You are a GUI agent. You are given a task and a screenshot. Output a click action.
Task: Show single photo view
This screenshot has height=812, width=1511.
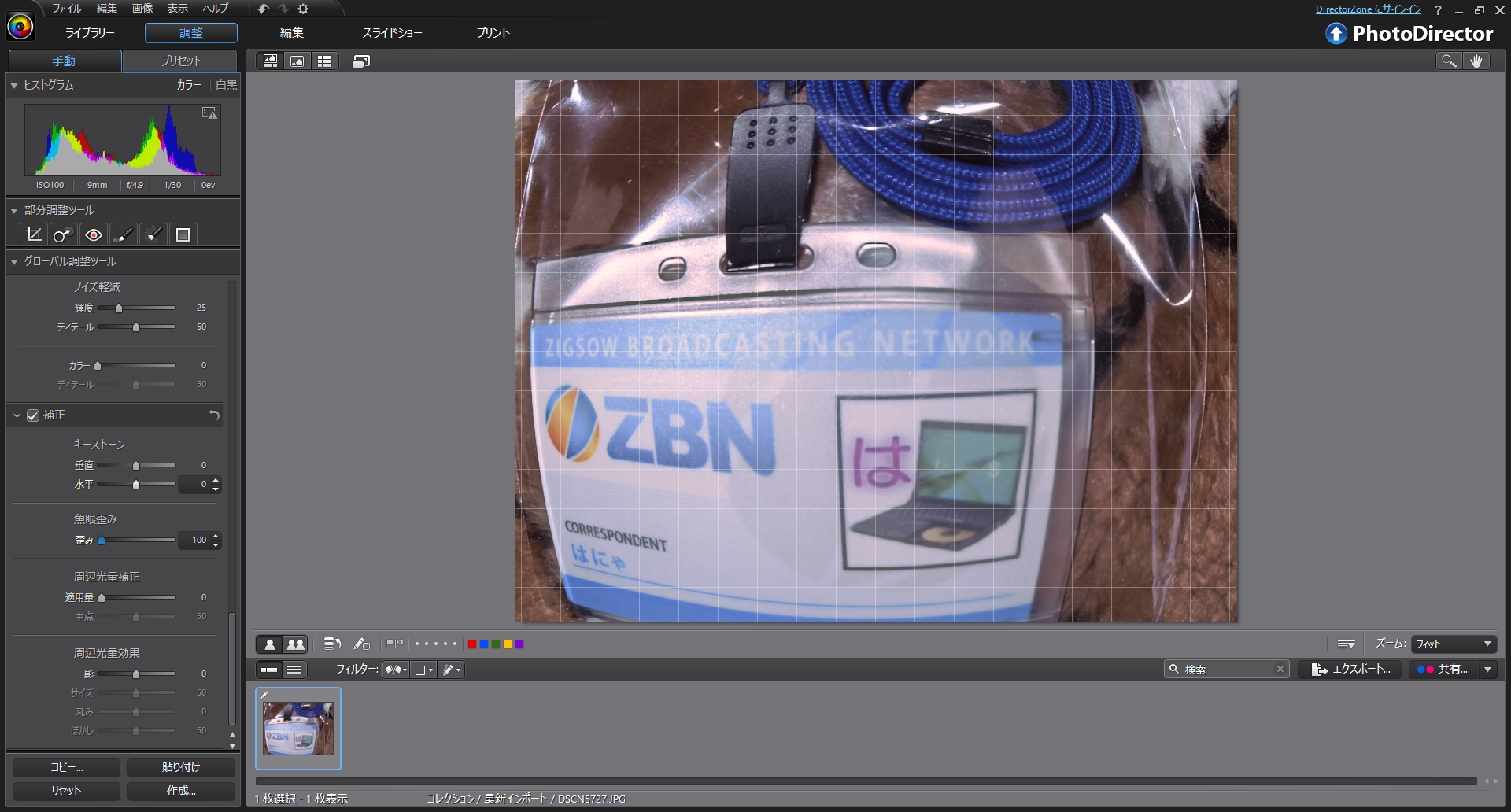(x=269, y=644)
